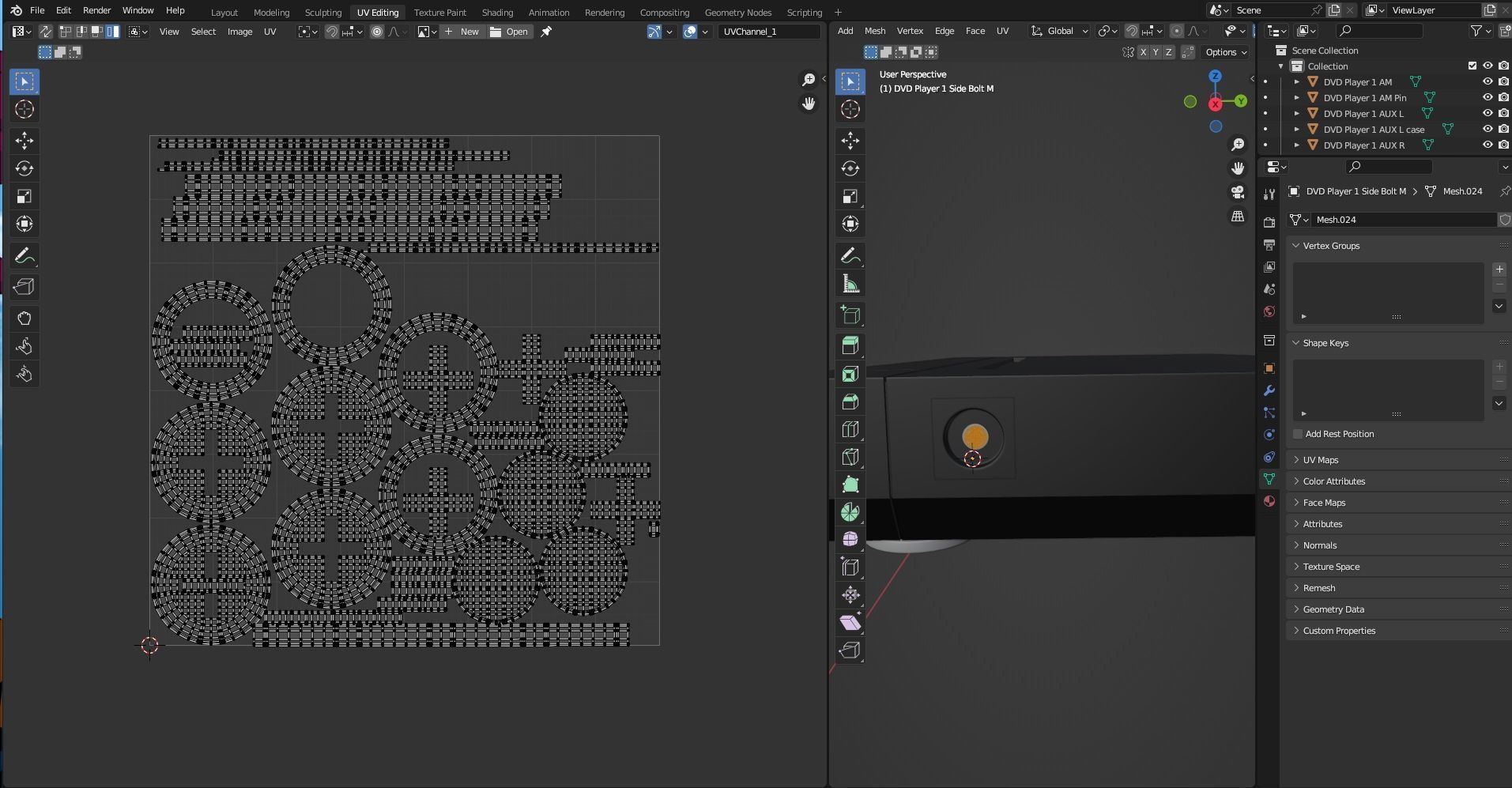Screen dimensions: 1512x788
Task: Open the Global transform orientation dropdown
Action: click(1060, 32)
